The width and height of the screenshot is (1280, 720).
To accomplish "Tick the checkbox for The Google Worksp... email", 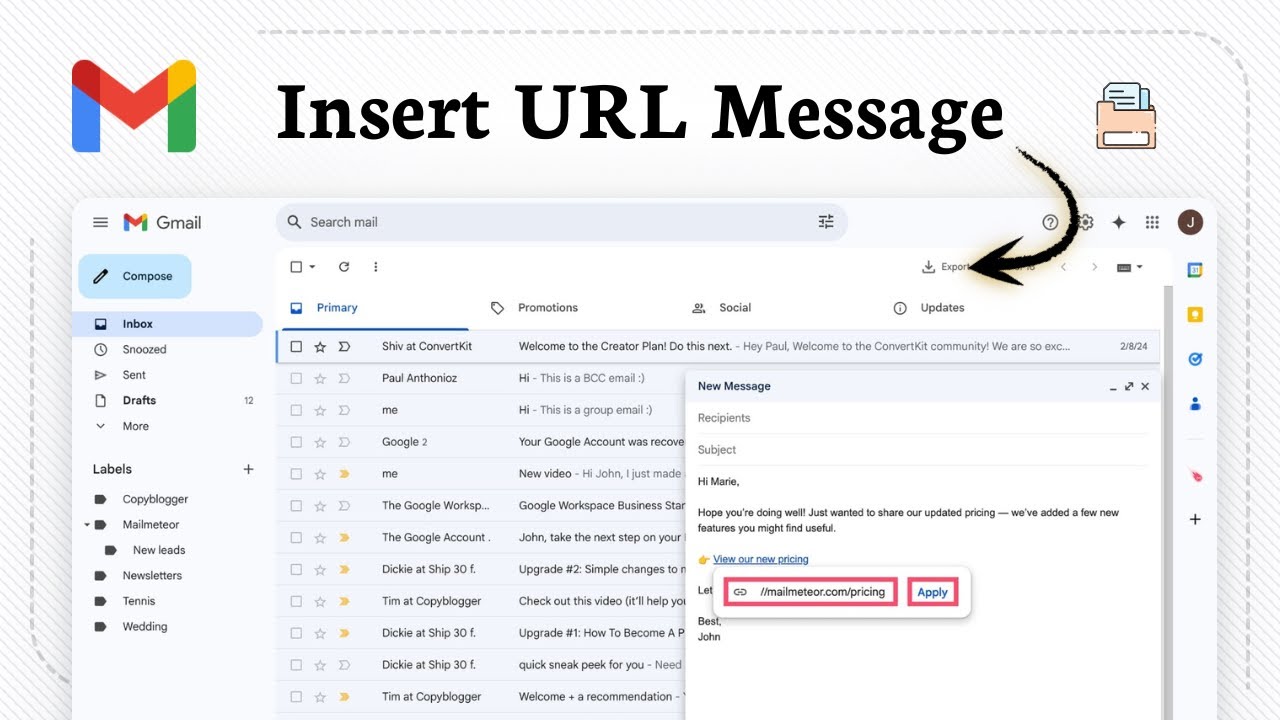I will pos(296,505).
